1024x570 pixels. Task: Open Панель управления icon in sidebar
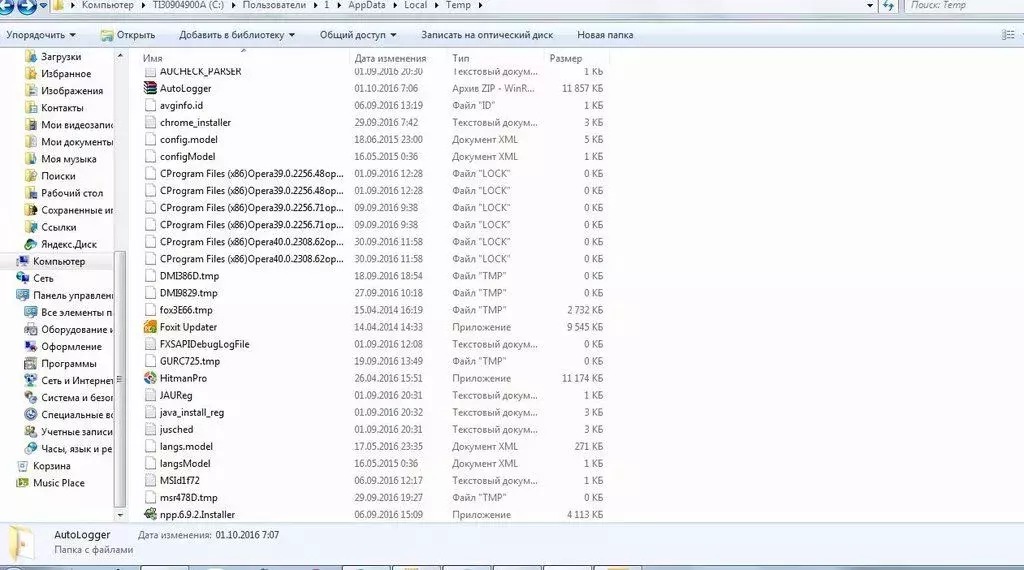click(x=23, y=295)
